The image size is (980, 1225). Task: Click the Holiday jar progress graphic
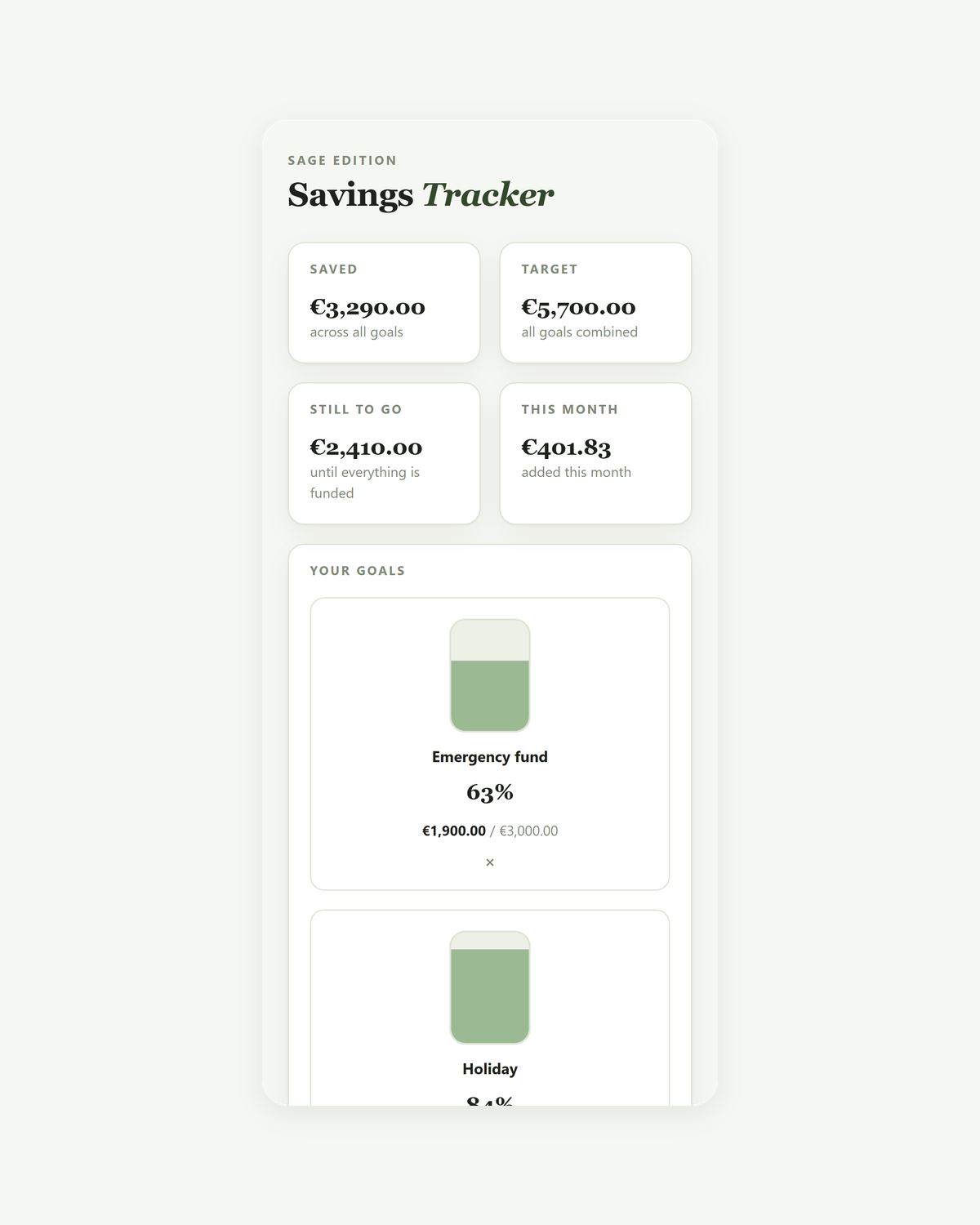pos(490,987)
